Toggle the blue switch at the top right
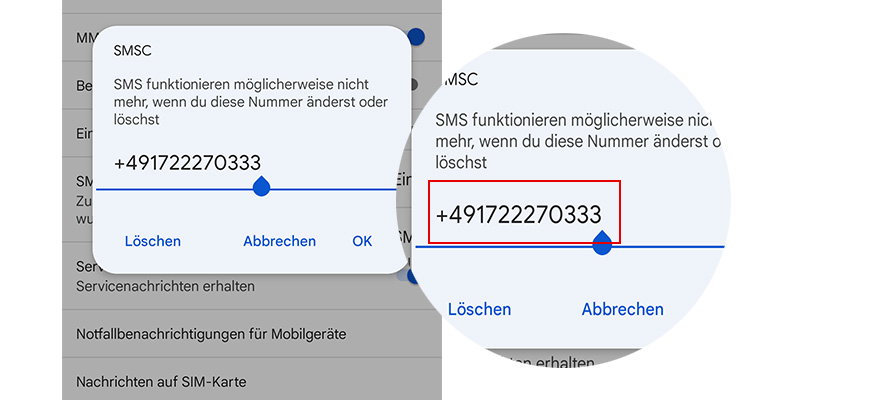Image resolution: width=879 pixels, height=400 pixels. click(416, 37)
